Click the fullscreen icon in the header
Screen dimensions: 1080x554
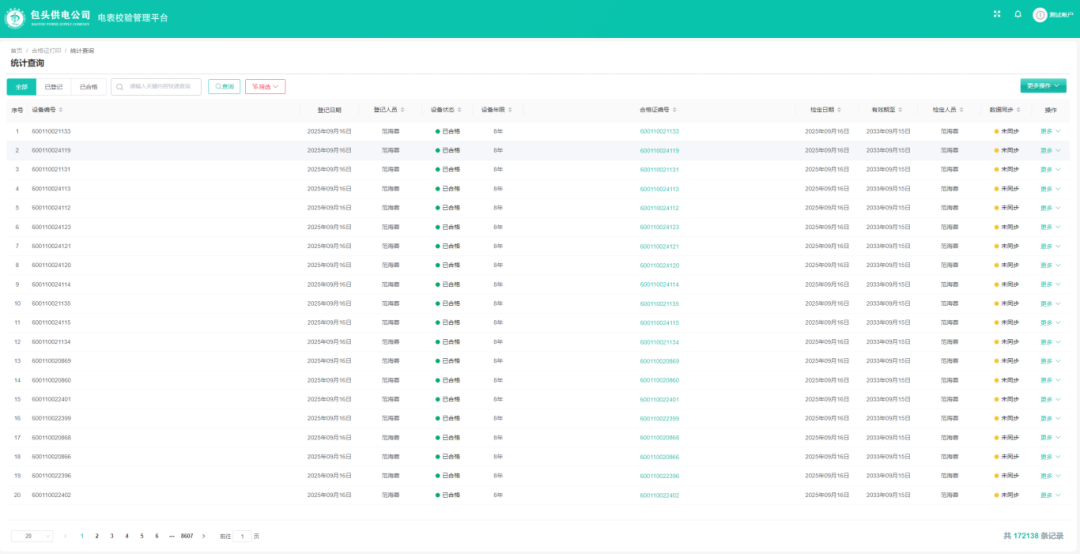click(997, 14)
